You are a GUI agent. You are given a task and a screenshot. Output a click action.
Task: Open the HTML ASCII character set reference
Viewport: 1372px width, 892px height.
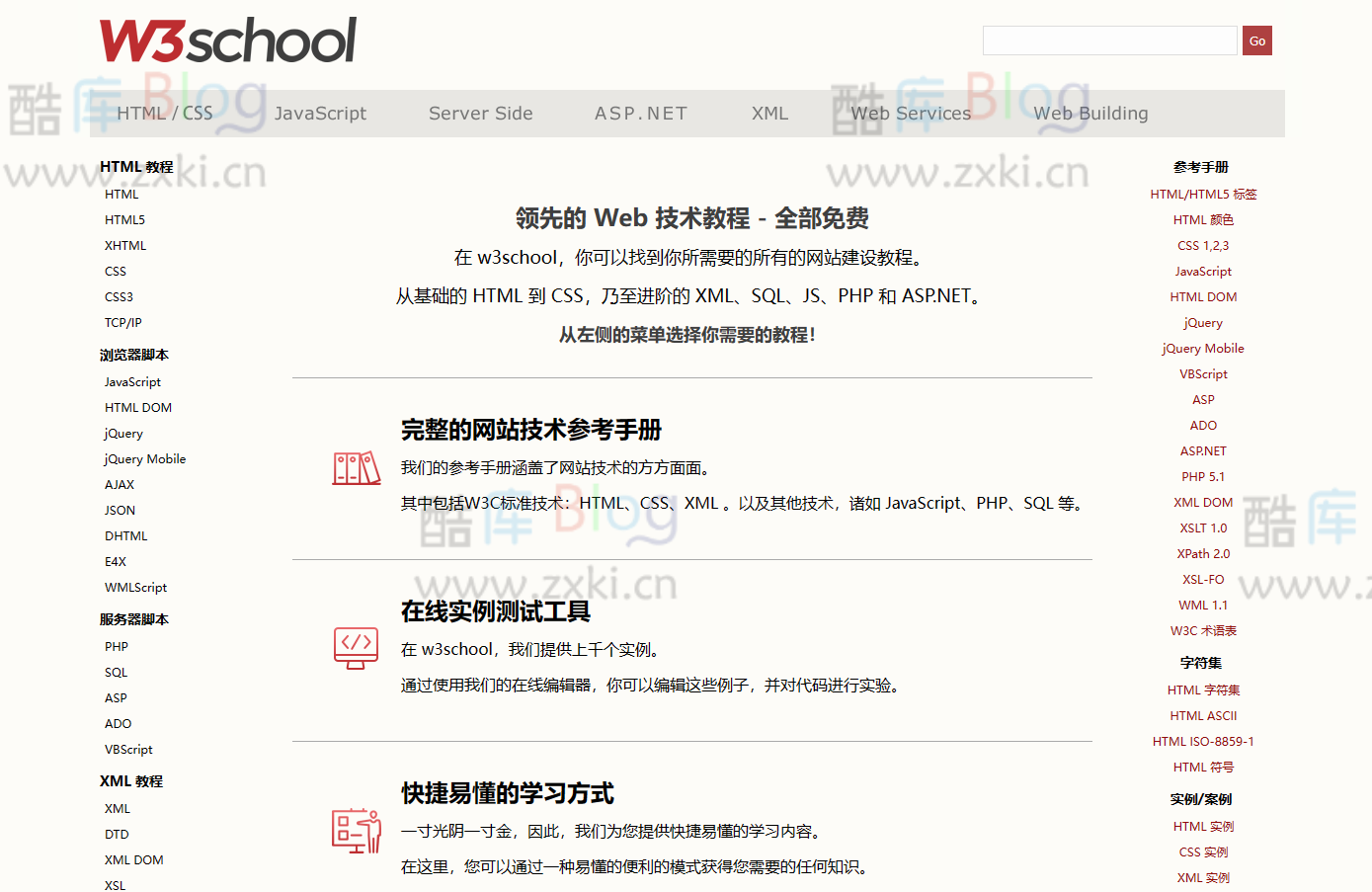[1203, 715]
